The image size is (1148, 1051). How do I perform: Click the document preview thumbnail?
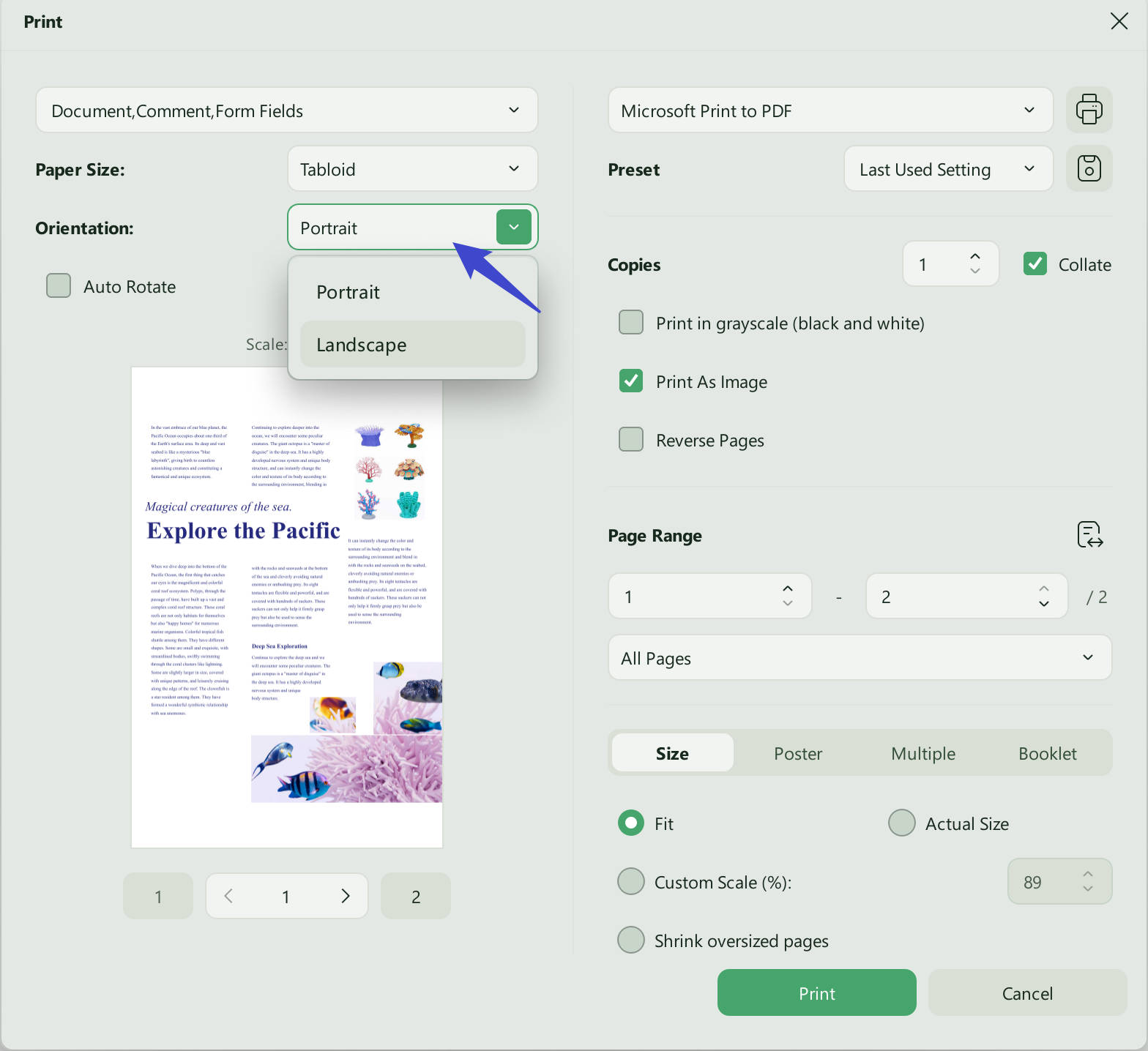[287, 607]
